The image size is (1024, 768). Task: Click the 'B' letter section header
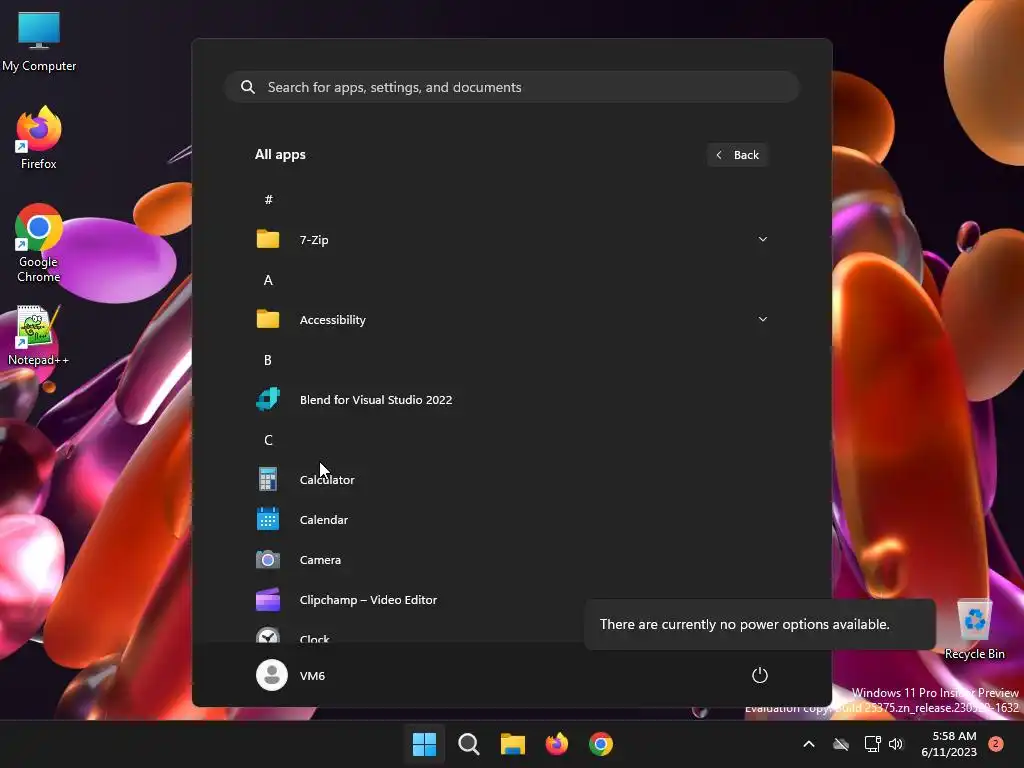click(x=268, y=360)
